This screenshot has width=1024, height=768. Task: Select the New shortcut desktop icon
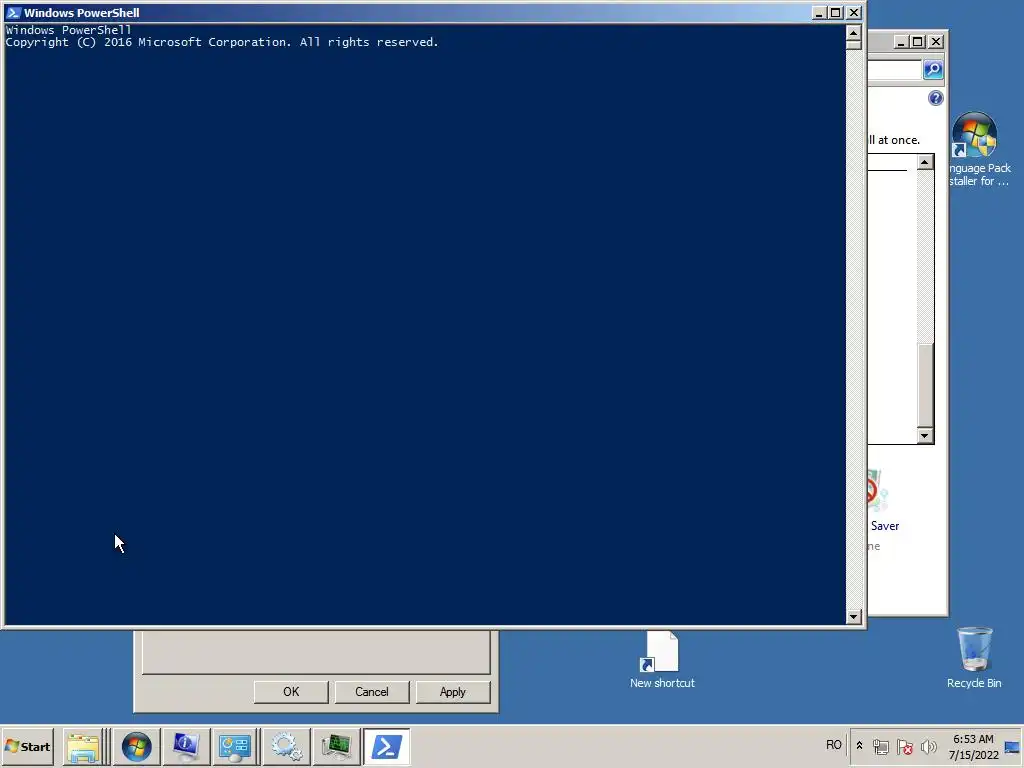click(x=662, y=660)
